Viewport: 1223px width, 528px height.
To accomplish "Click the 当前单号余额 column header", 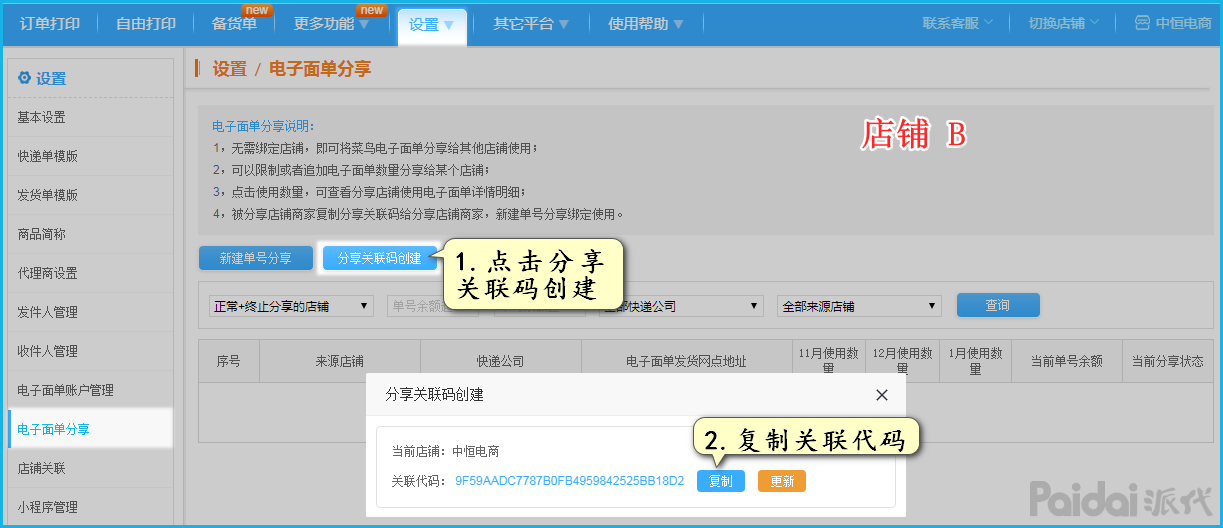I will click(x=1067, y=361).
